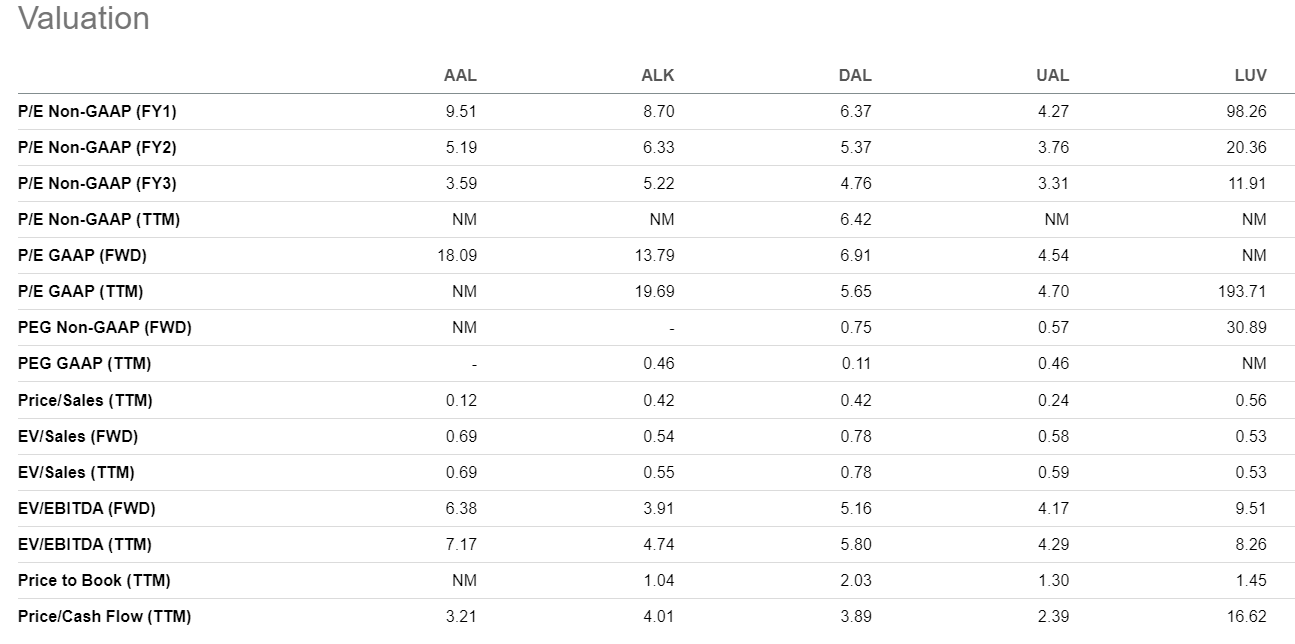Open the LUV ticker column header
Image resolution: width=1295 pixels, height=644 pixels.
click(x=1250, y=75)
